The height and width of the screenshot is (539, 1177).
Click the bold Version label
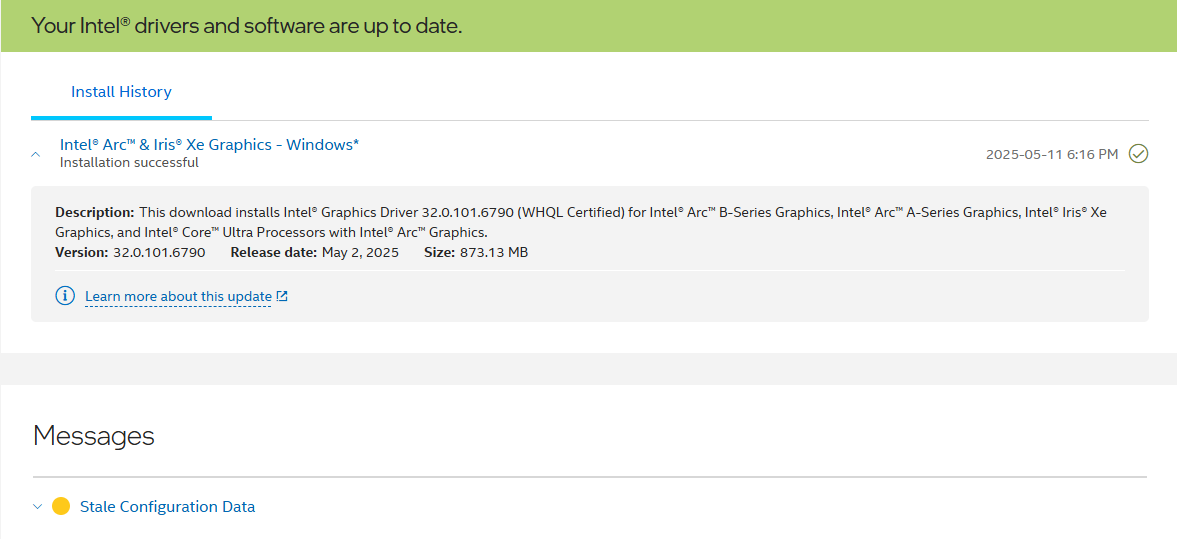(x=81, y=253)
